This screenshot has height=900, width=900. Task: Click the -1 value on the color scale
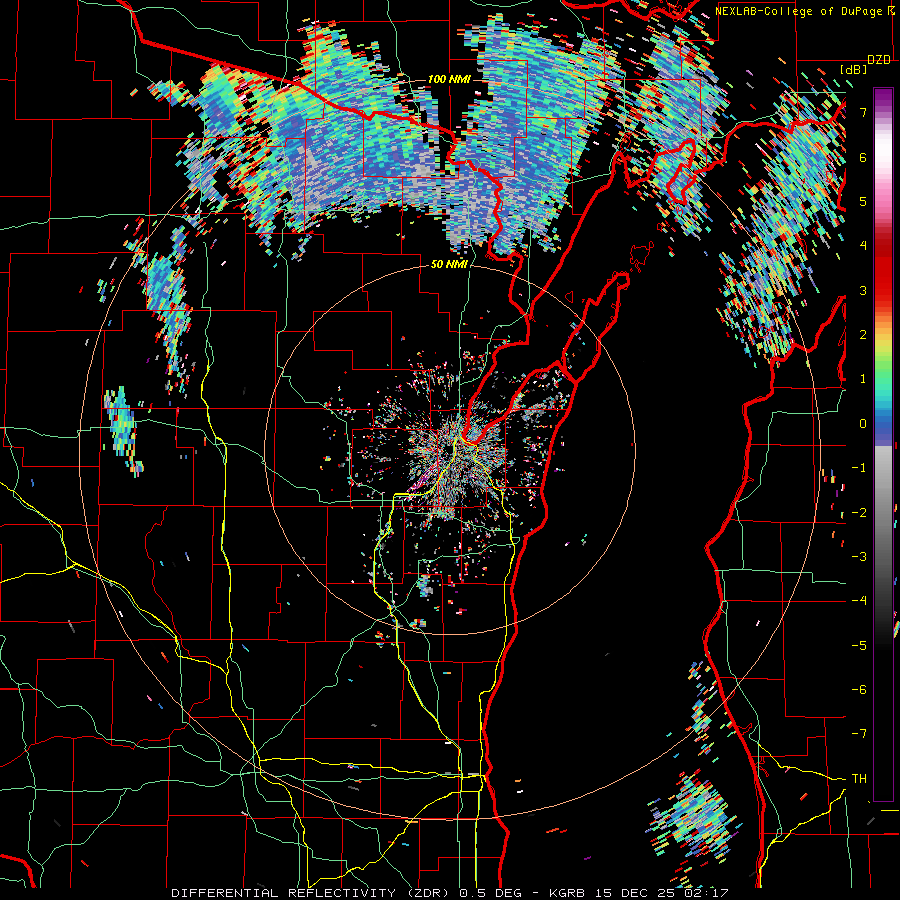tap(859, 468)
